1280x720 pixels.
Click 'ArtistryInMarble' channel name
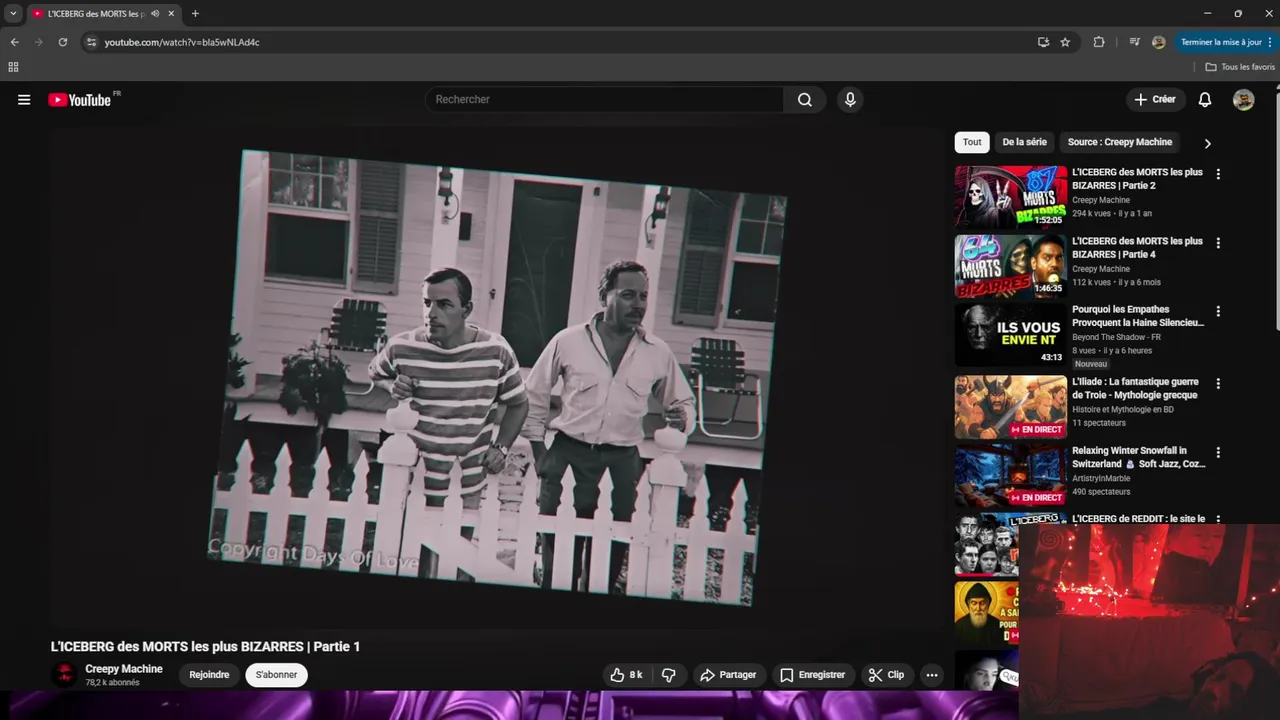(x=1101, y=478)
